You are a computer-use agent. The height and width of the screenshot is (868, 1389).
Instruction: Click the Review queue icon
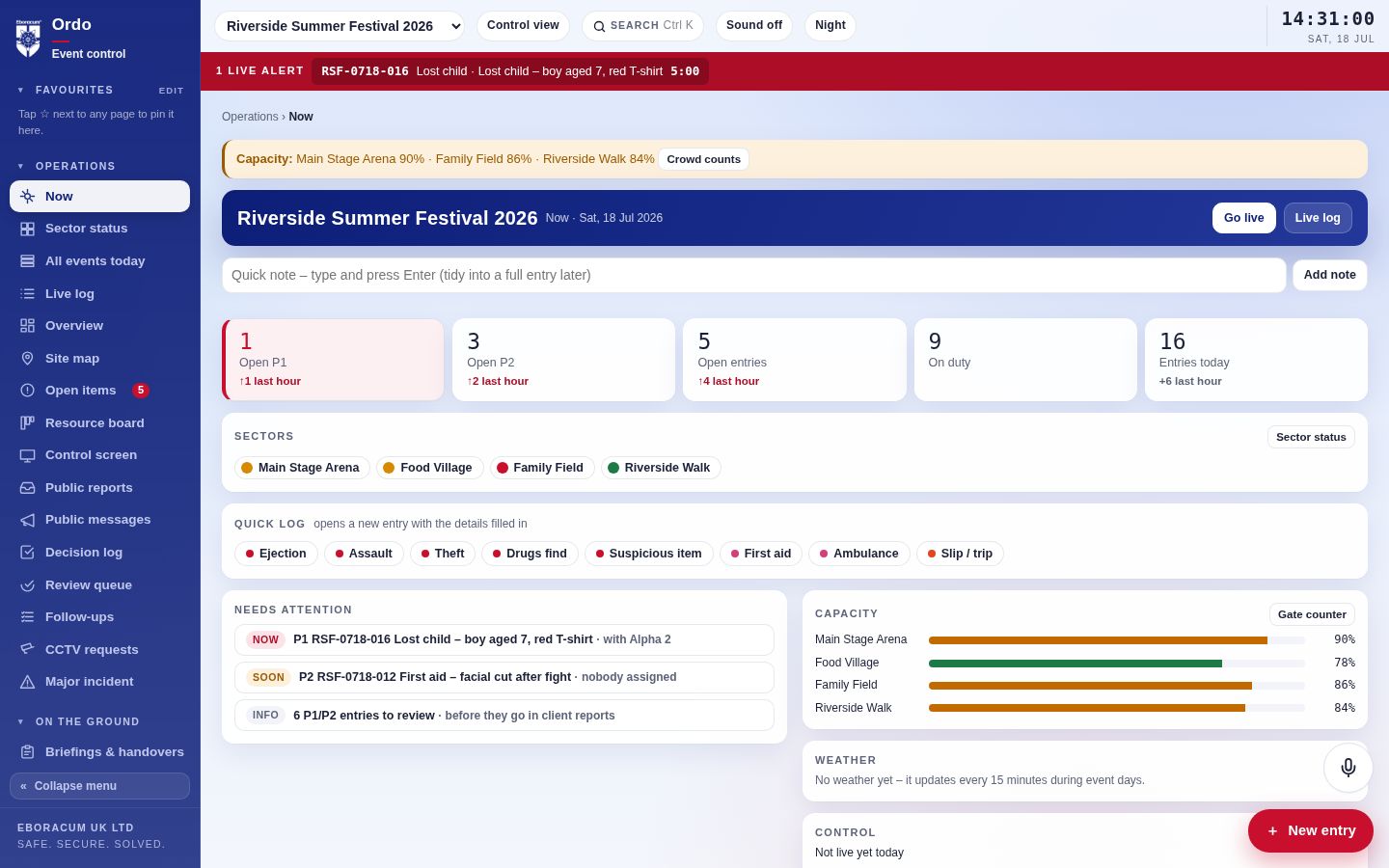tap(27, 585)
